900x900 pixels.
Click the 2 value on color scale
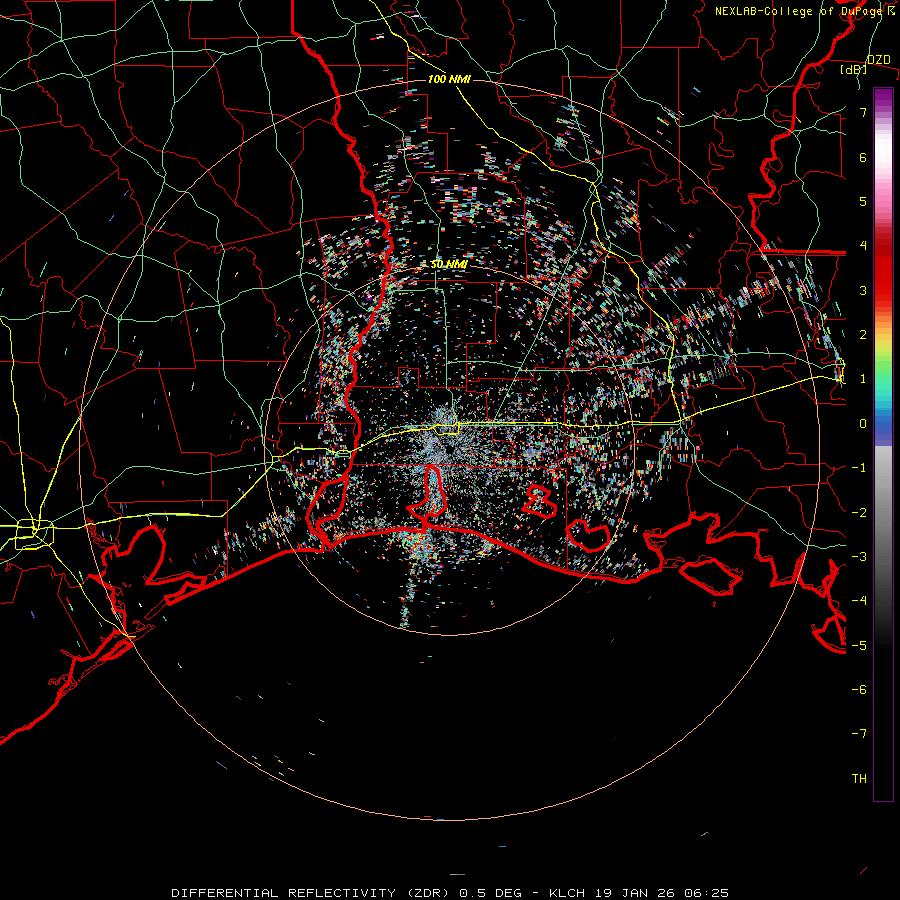pyautogui.click(x=863, y=335)
